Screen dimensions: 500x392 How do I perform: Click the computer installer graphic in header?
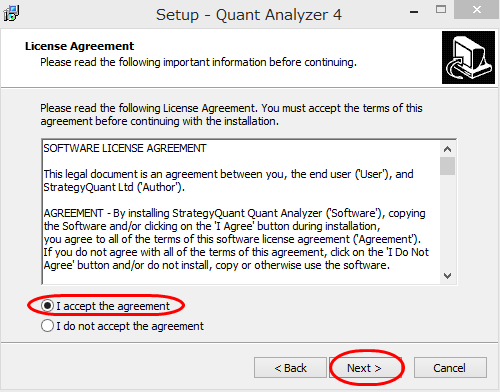tap(468, 57)
